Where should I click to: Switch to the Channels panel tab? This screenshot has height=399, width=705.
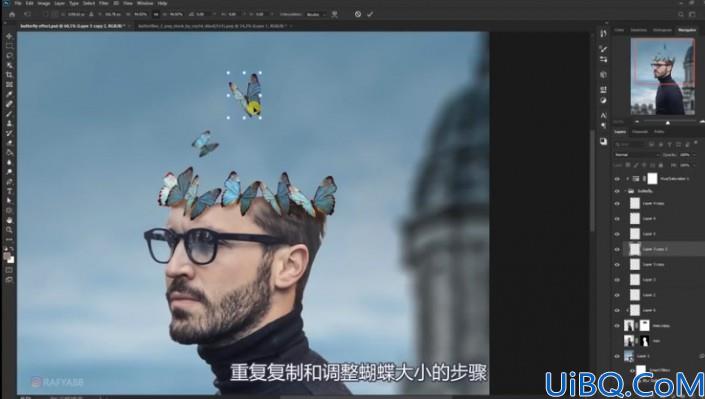tap(640, 132)
